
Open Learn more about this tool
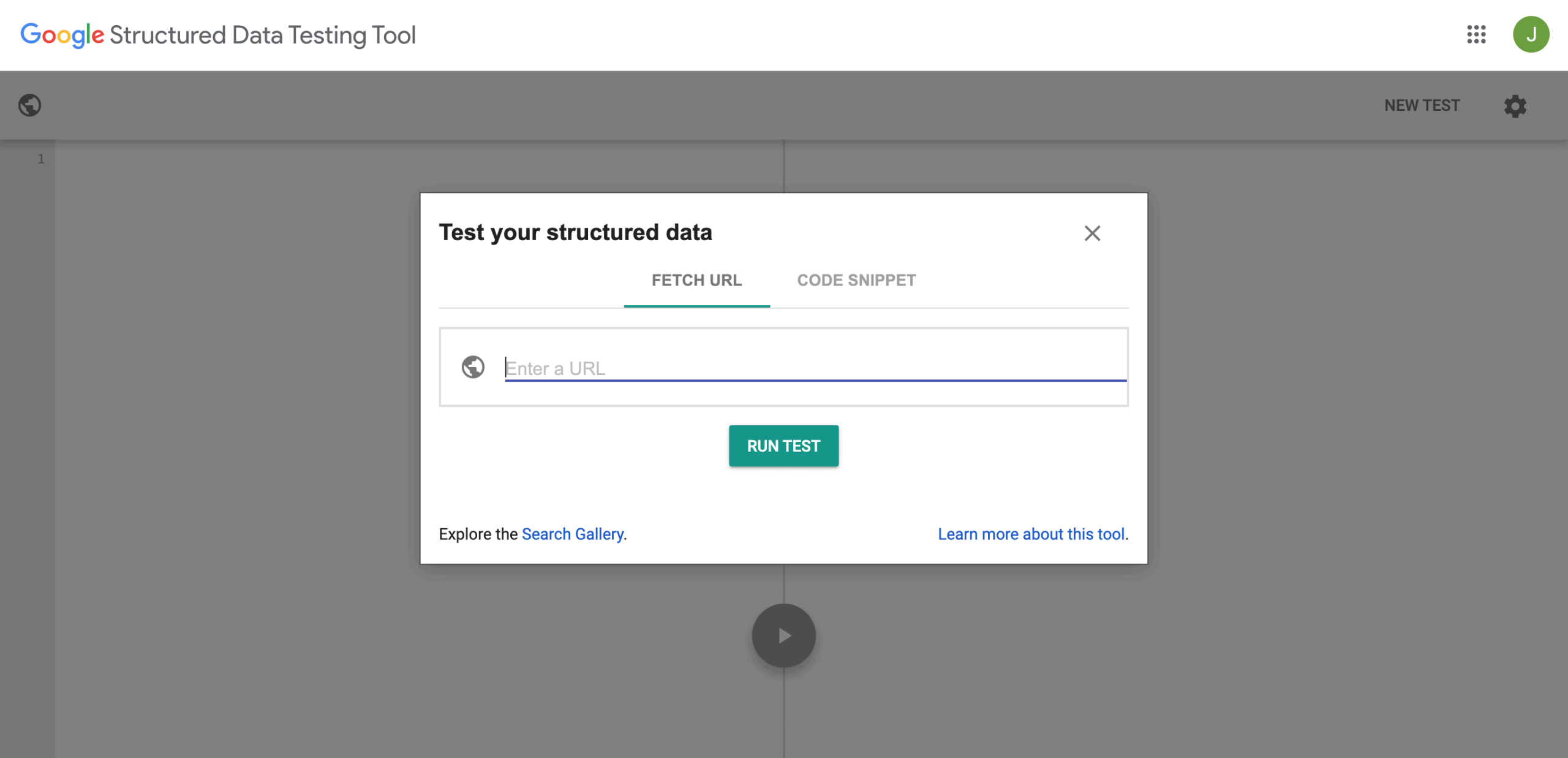pyautogui.click(x=1032, y=534)
